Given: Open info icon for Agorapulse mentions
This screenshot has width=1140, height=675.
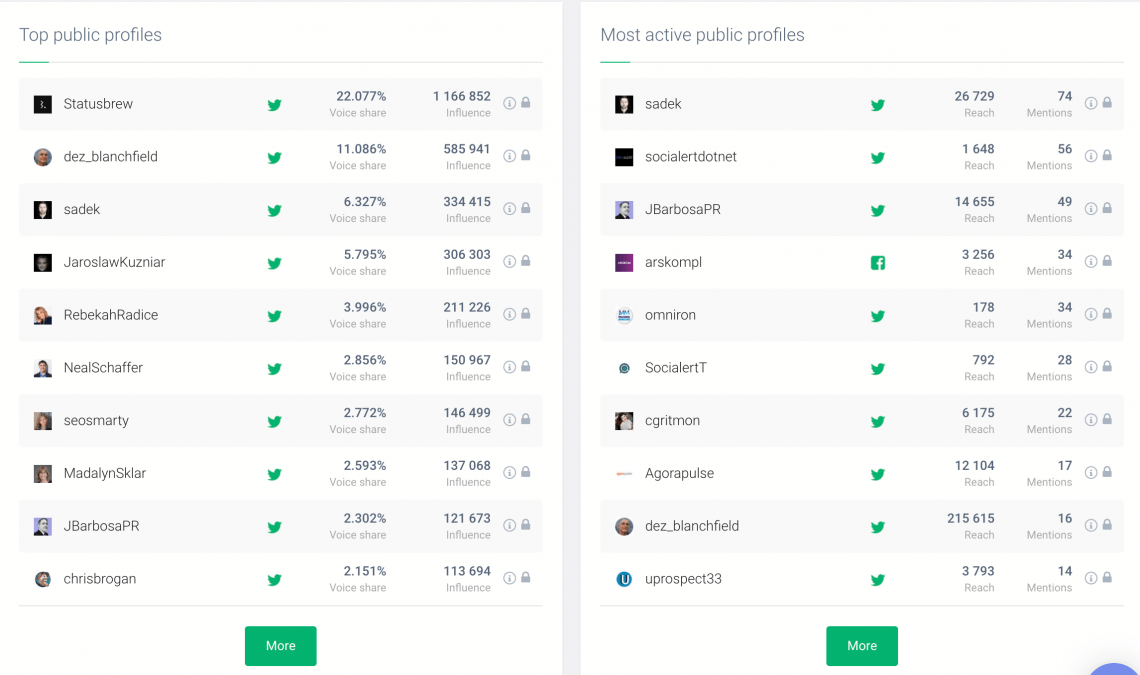Looking at the screenshot, I should click(x=1091, y=472).
